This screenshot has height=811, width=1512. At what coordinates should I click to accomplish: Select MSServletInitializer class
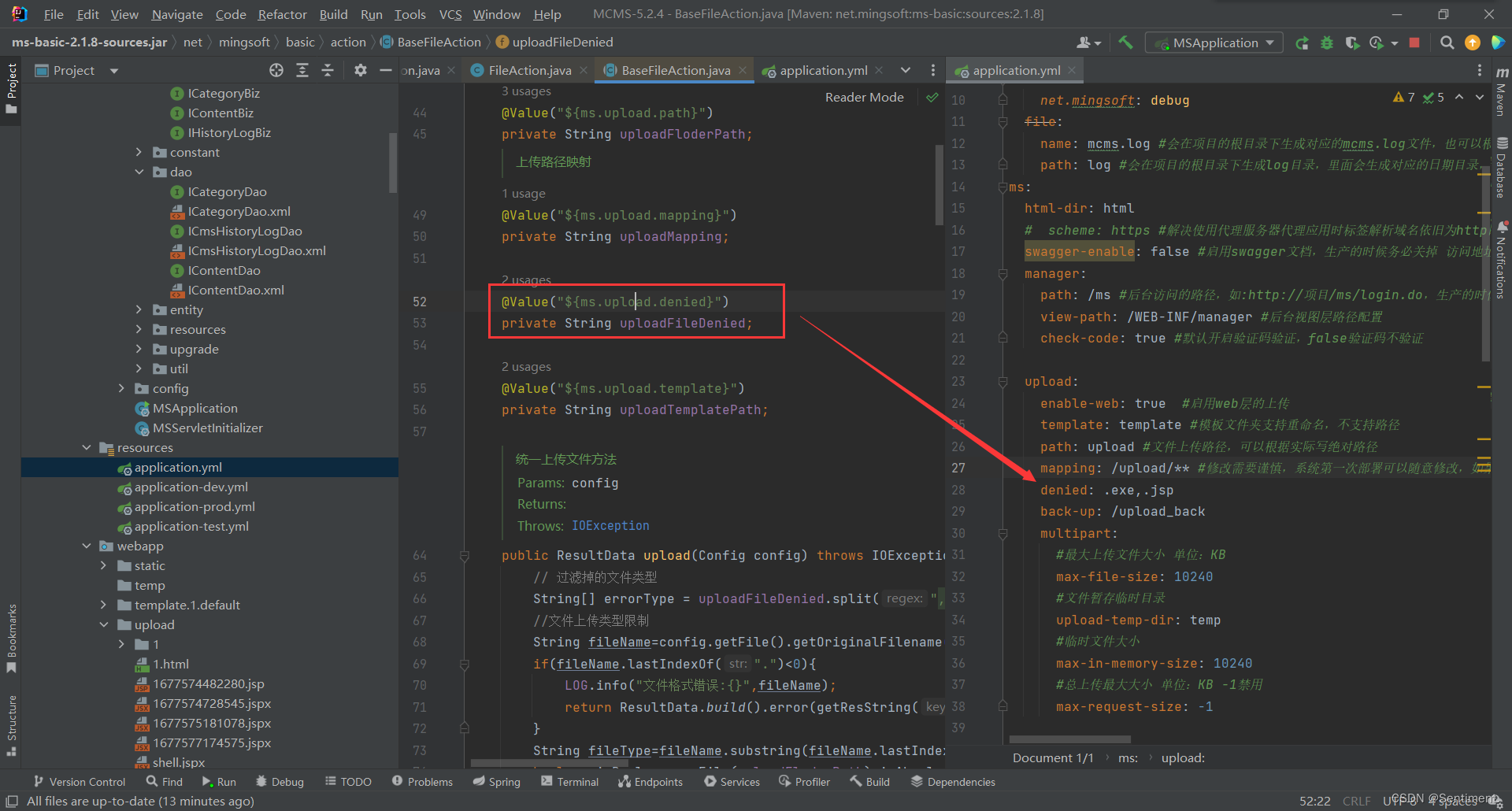tap(199, 428)
